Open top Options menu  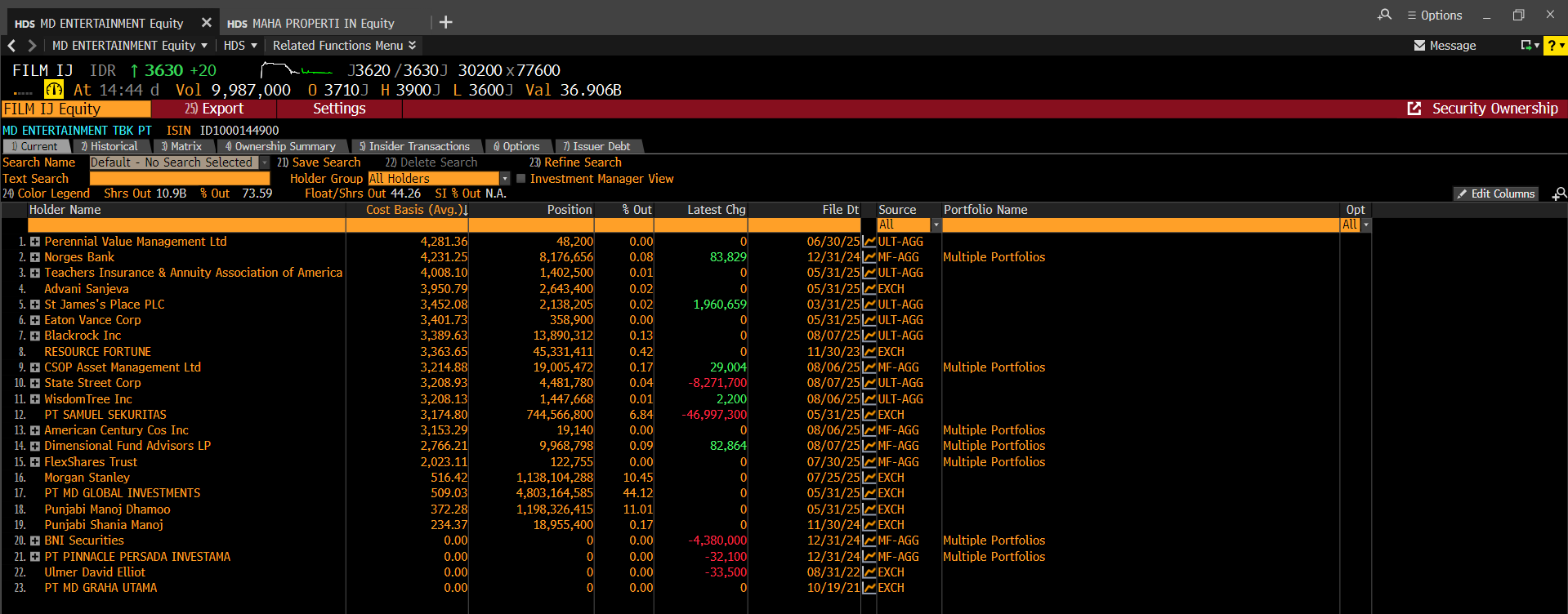[x=1435, y=15]
